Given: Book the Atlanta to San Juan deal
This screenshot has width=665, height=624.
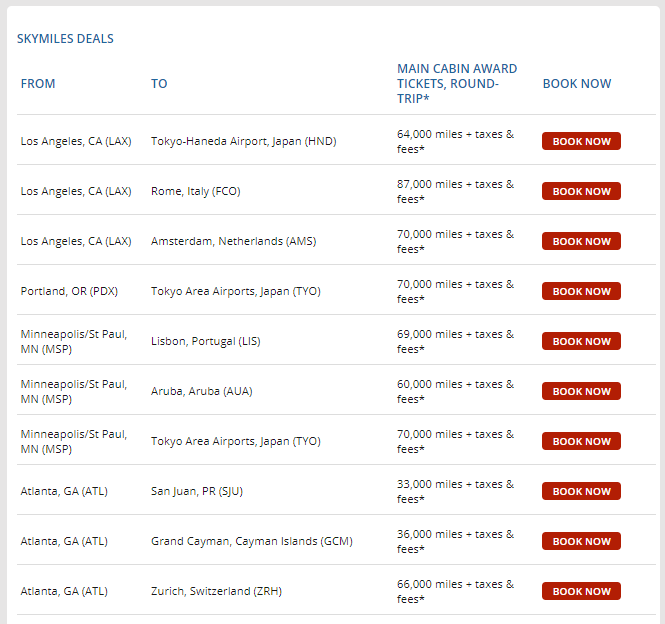Looking at the screenshot, I should [581, 492].
